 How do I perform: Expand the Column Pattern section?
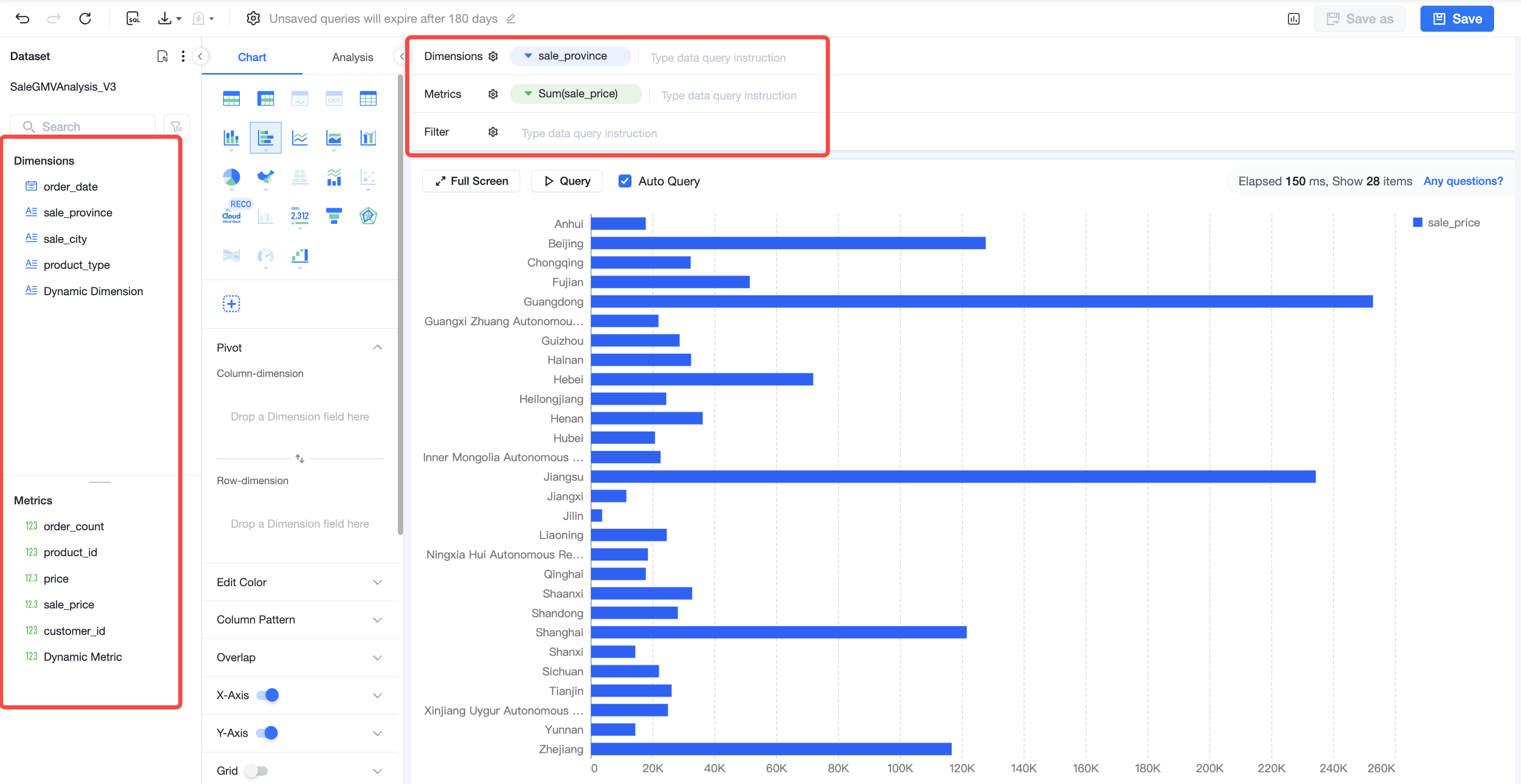click(x=299, y=620)
